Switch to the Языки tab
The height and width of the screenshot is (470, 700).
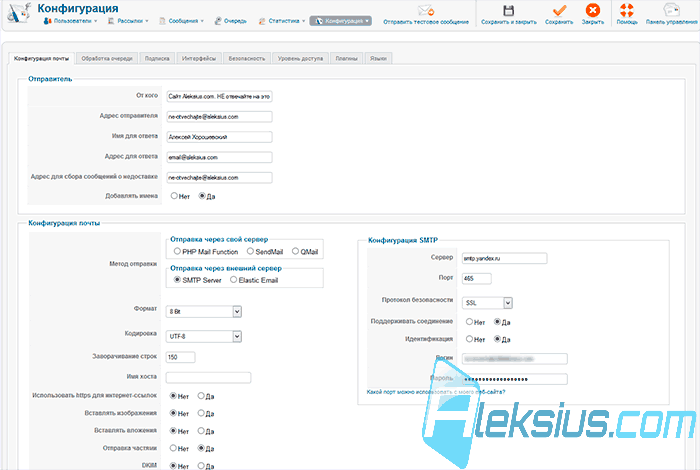(378, 58)
